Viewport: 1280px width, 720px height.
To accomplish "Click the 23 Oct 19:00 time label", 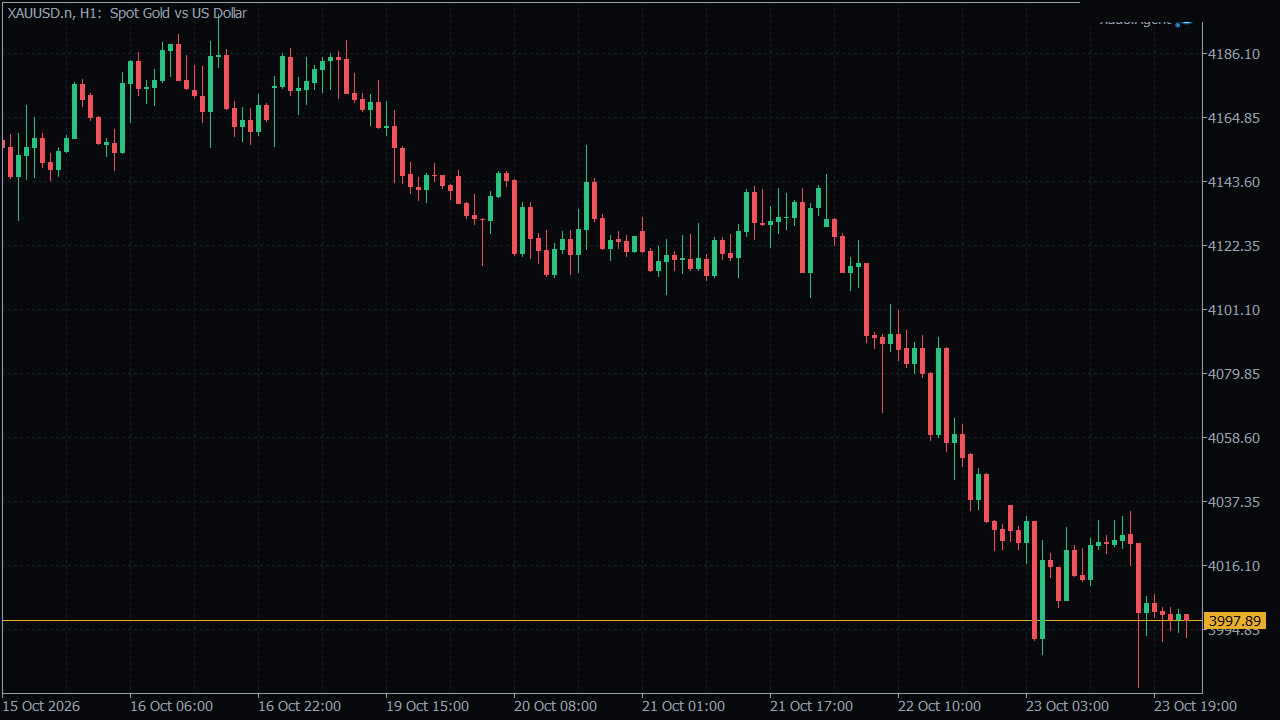I will click(x=1196, y=706).
